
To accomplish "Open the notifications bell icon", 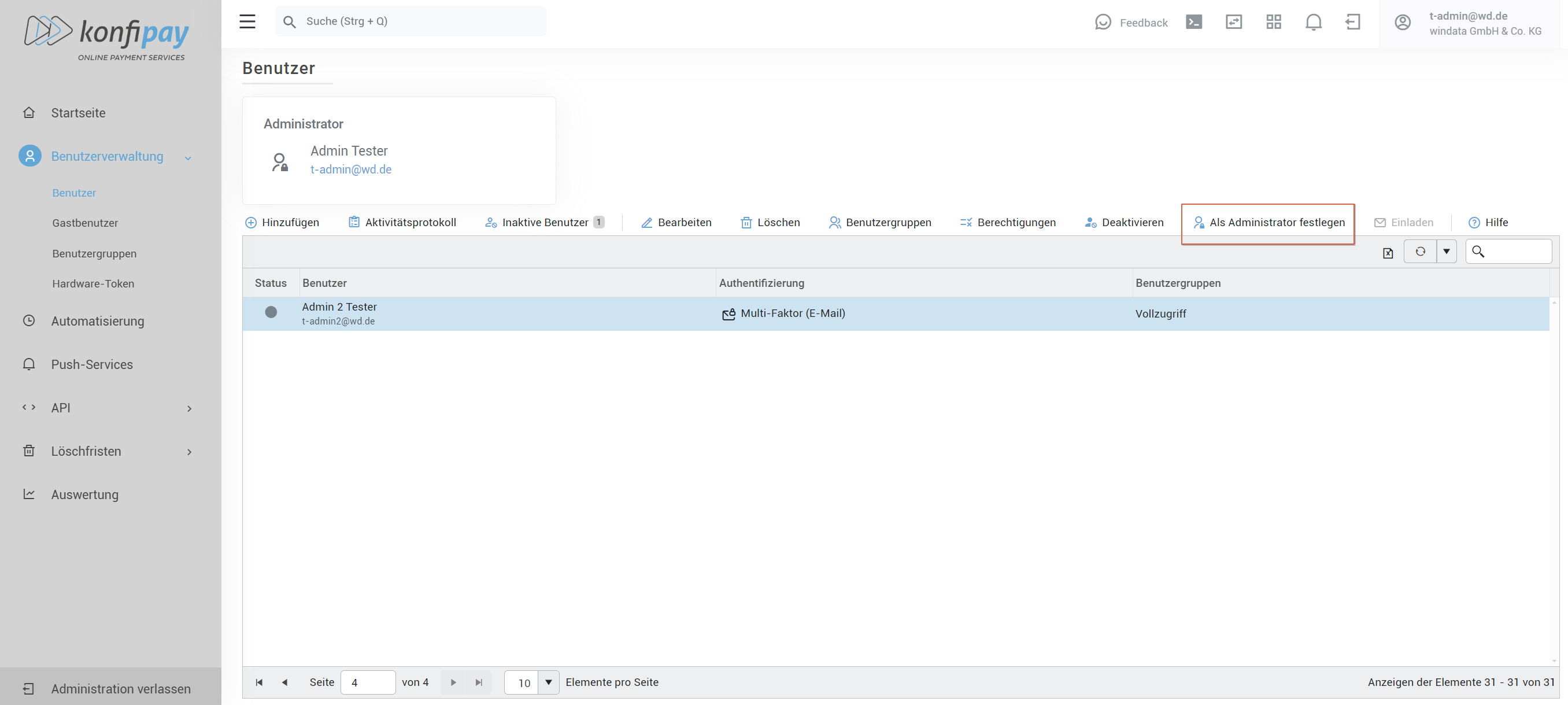I will pyautogui.click(x=1313, y=23).
